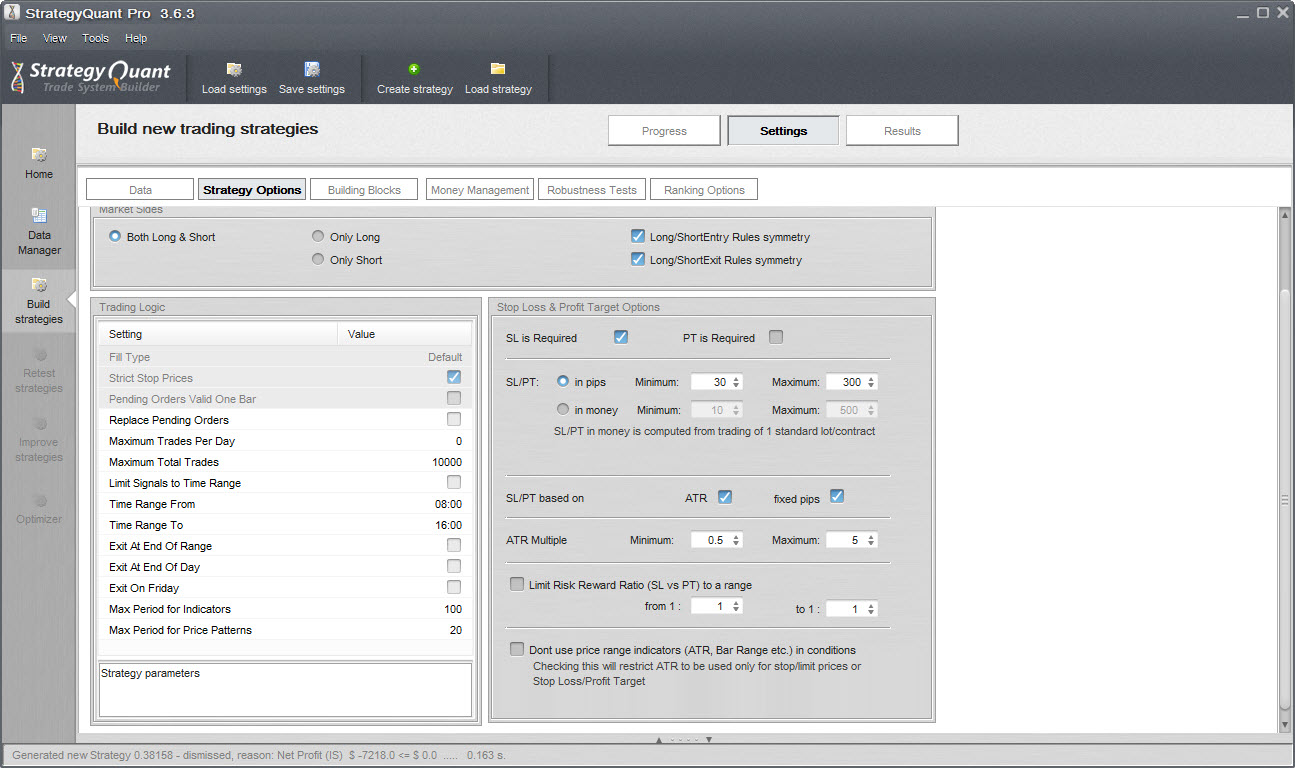Click pips Maximum spinner showing 300
1295x768 pixels.
point(852,382)
